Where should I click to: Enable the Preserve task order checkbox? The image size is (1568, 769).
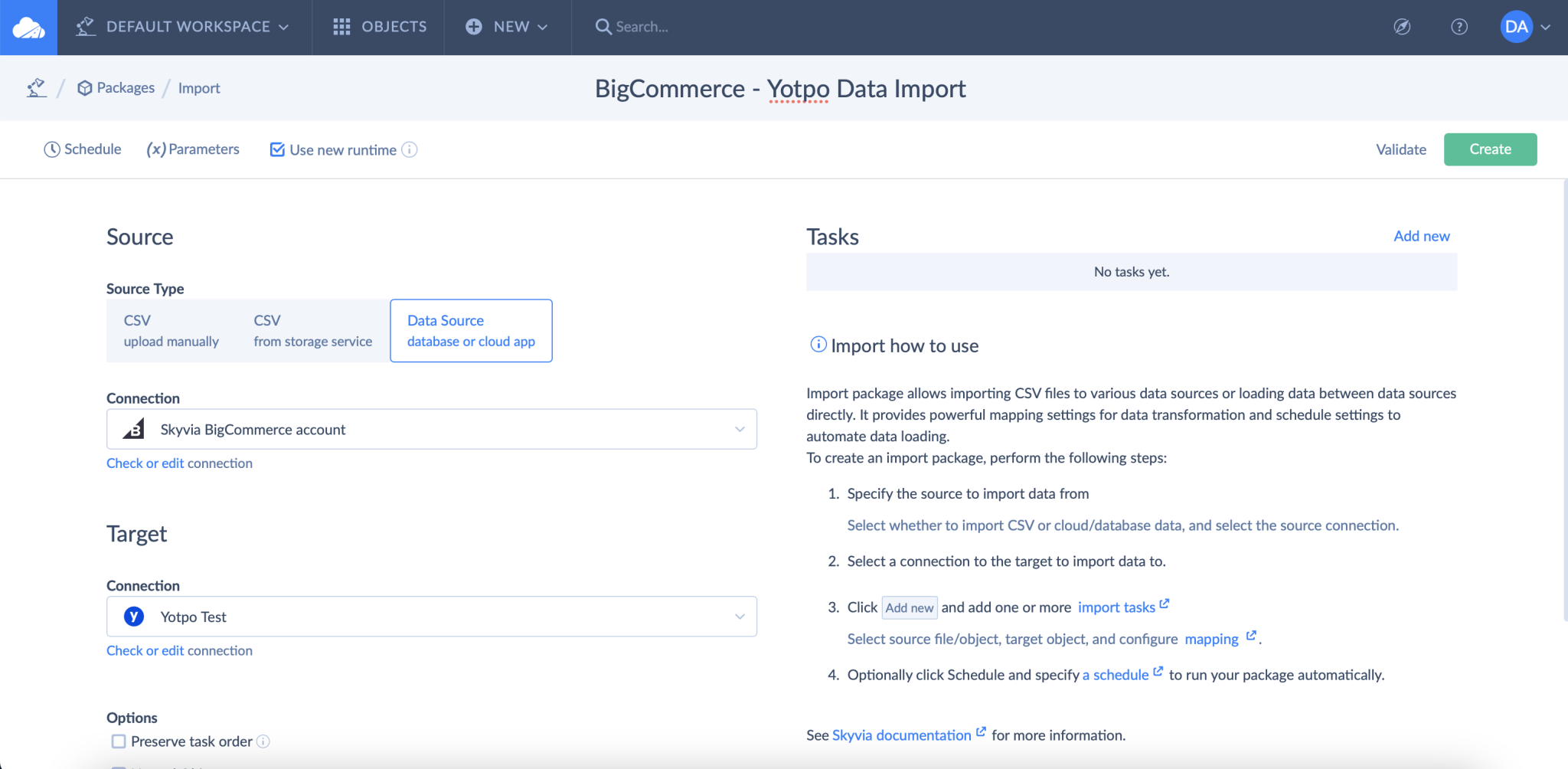(x=119, y=741)
